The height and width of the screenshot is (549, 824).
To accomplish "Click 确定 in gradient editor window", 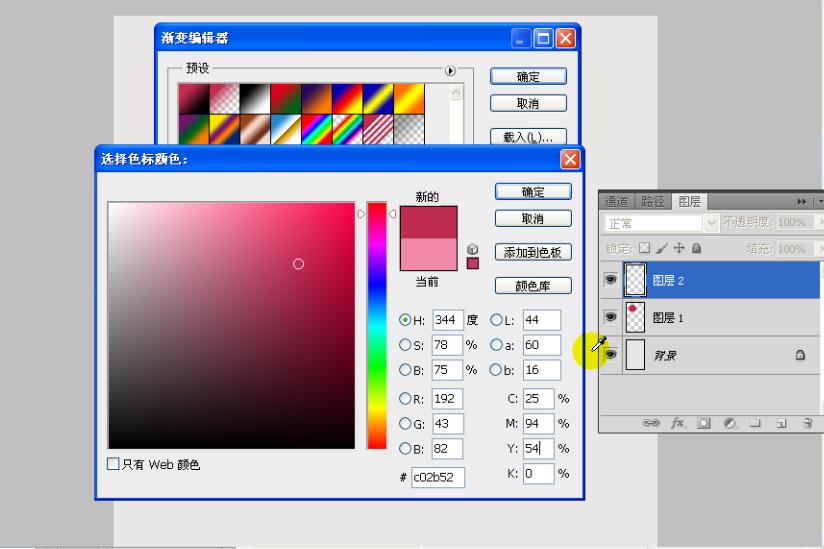I will click(x=528, y=76).
